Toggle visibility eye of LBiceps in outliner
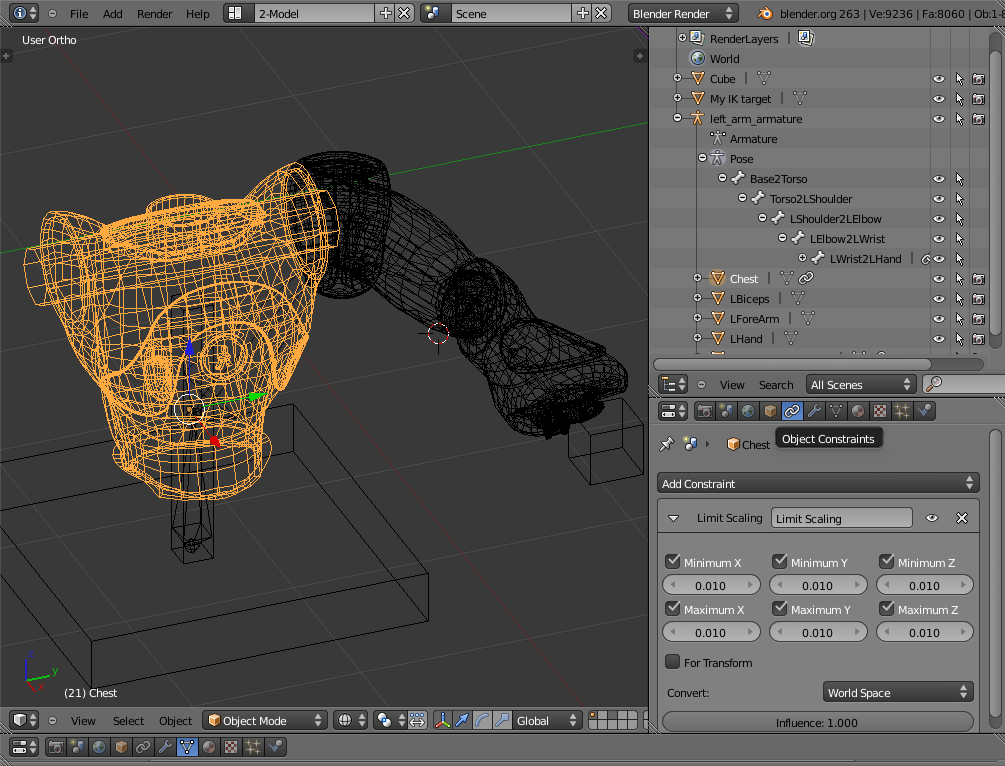1005x766 pixels. click(x=939, y=299)
